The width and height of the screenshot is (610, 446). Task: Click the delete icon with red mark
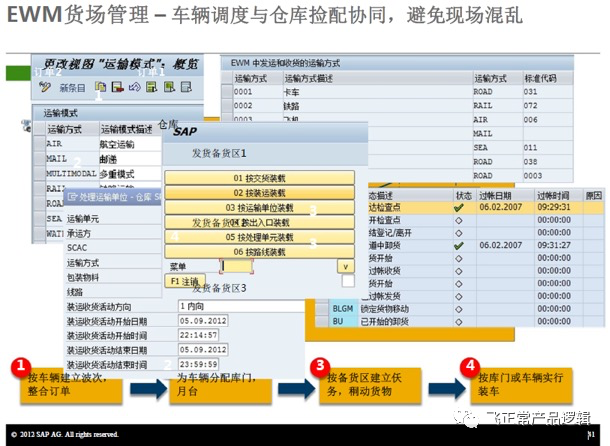point(117,87)
